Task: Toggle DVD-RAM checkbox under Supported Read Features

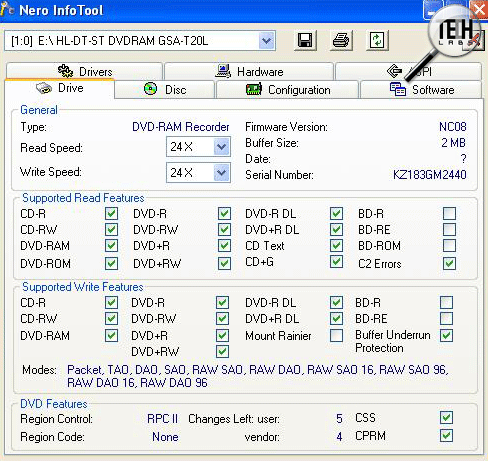Action: click(x=111, y=246)
